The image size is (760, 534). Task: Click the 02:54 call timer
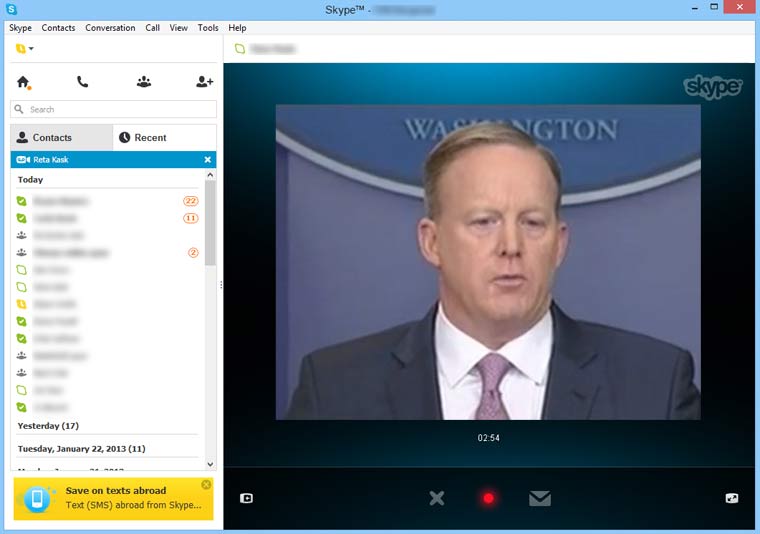488,438
